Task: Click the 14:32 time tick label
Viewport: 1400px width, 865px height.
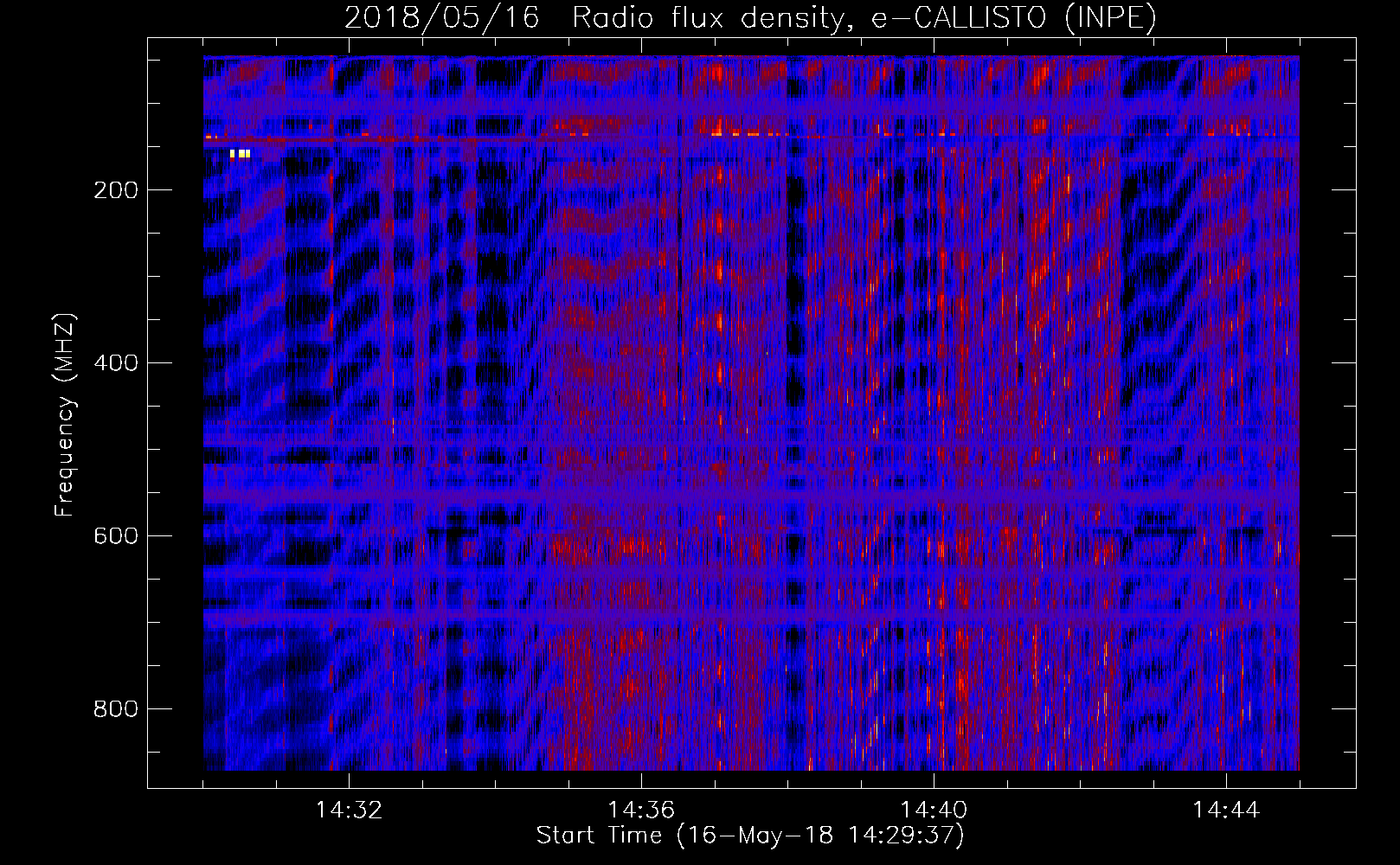Action: click(x=349, y=811)
